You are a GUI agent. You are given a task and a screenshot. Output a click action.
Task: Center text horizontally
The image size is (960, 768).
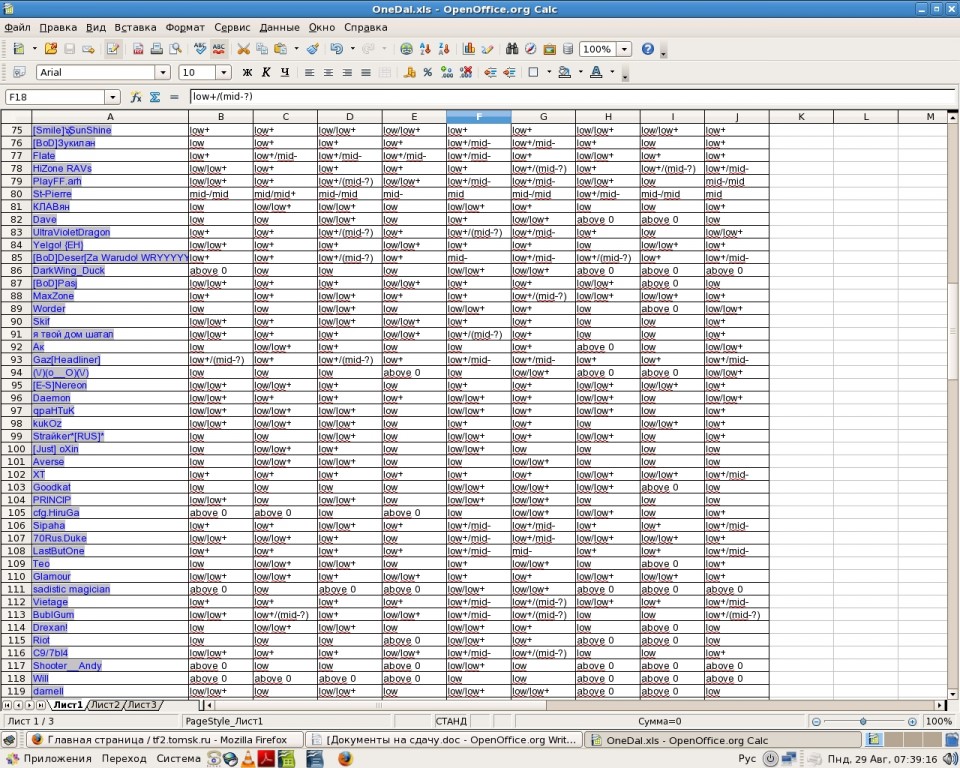[328, 72]
